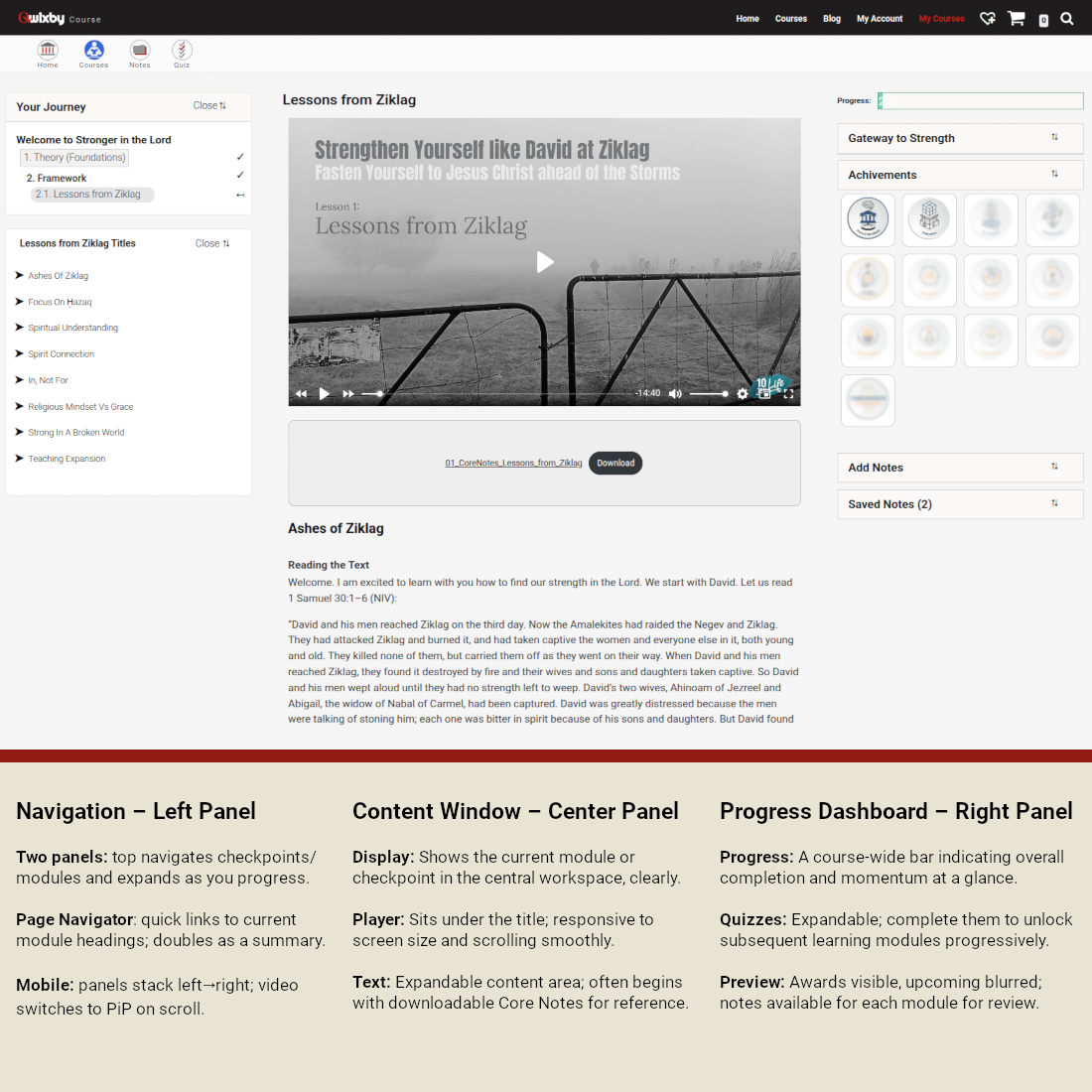This screenshot has height=1092, width=1092.
Task: Select the first achievement badge thumbnail
Action: coord(868,218)
